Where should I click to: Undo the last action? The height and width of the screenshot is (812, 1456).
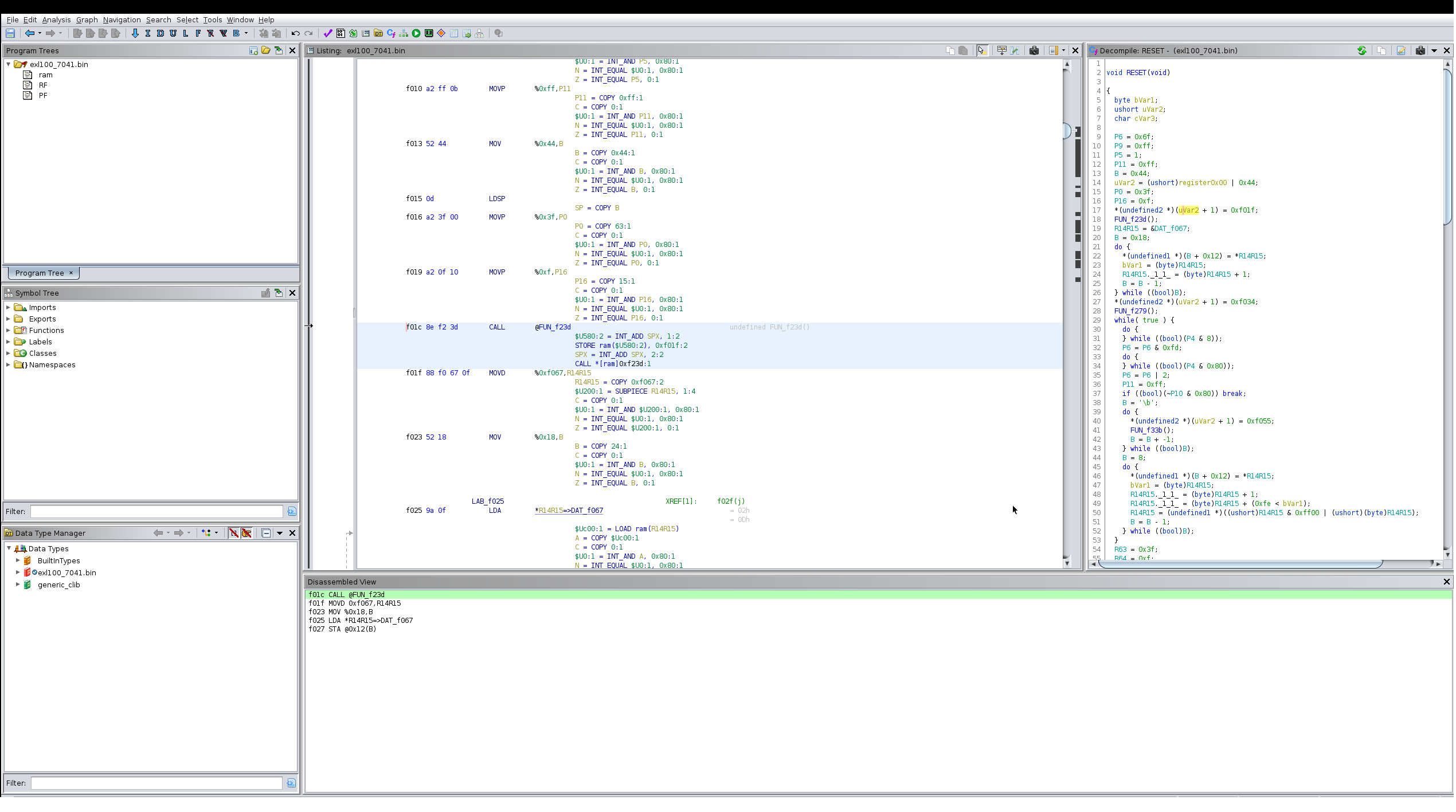(x=296, y=33)
